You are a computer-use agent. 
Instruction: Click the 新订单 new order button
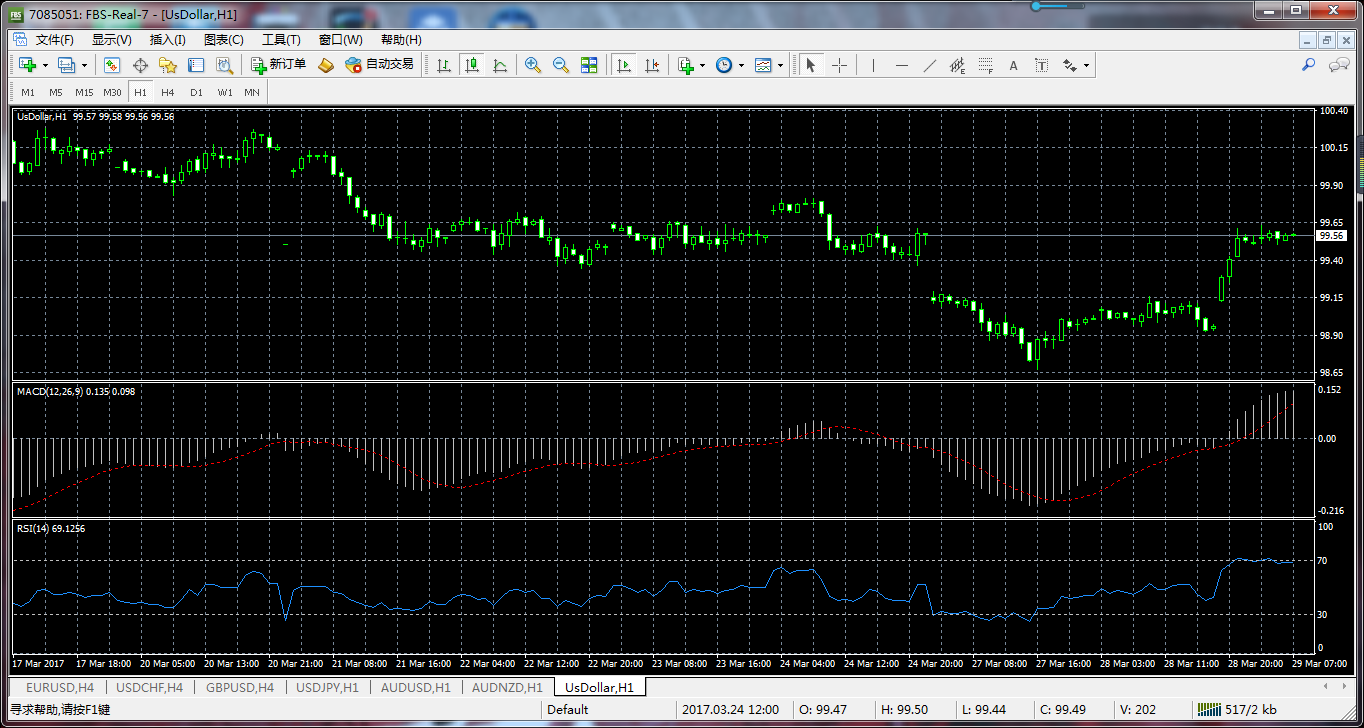click(x=279, y=65)
